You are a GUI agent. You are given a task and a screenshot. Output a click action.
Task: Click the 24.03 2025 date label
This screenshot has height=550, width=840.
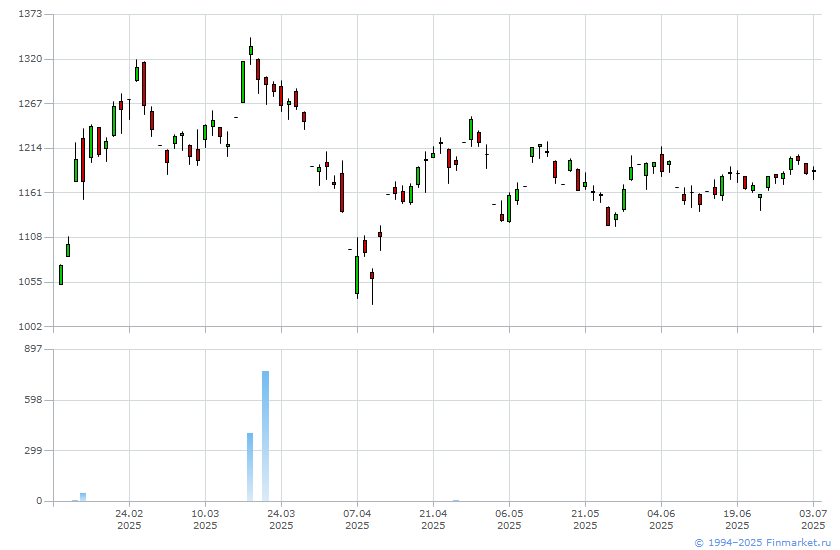281,519
